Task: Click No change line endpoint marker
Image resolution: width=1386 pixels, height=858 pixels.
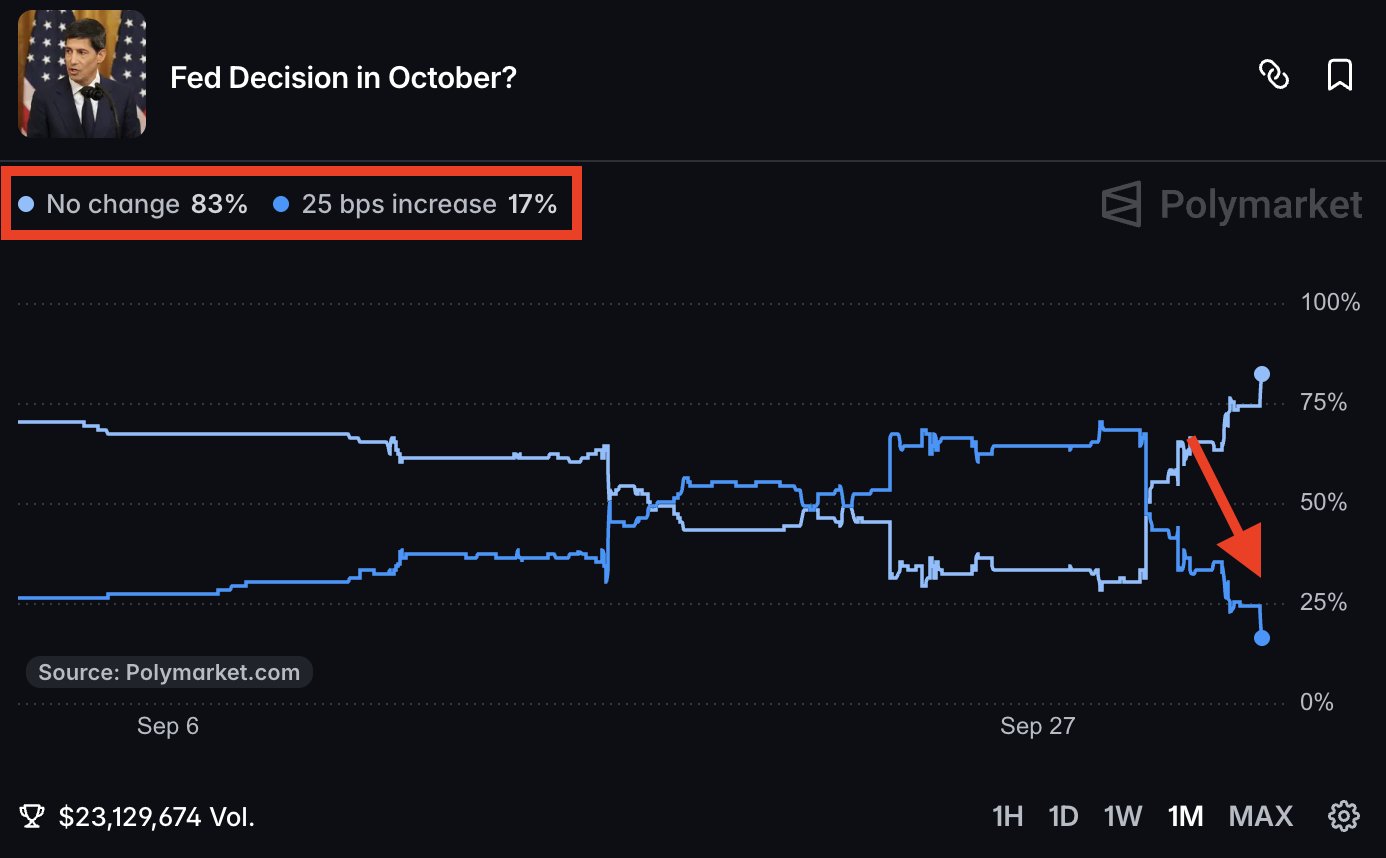Action: click(1262, 374)
